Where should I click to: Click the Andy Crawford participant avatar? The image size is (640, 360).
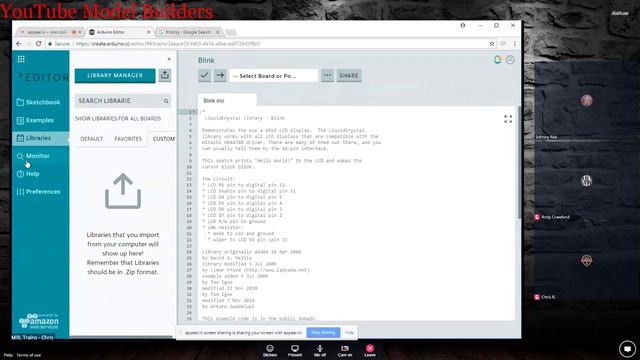tap(587, 180)
